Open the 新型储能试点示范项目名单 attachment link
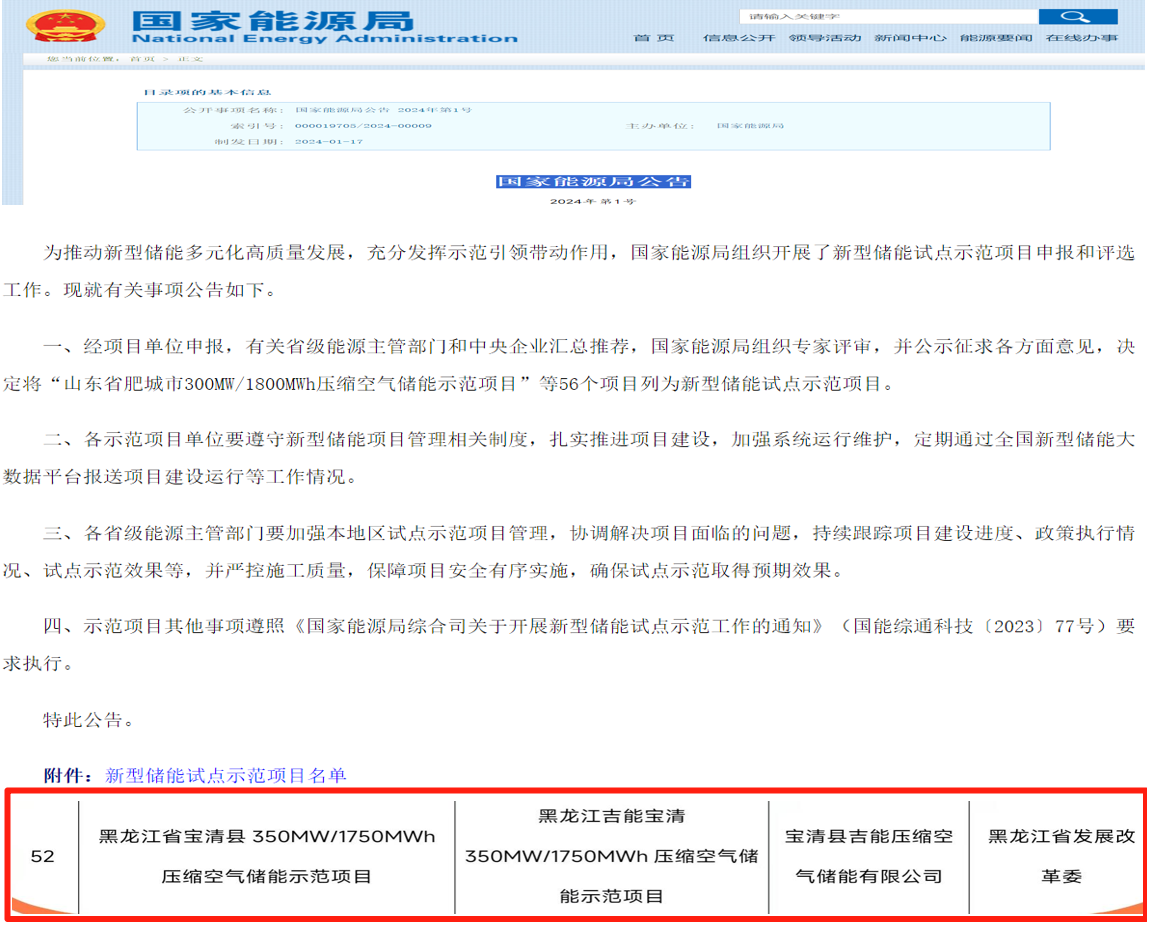 (x=225, y=775)
